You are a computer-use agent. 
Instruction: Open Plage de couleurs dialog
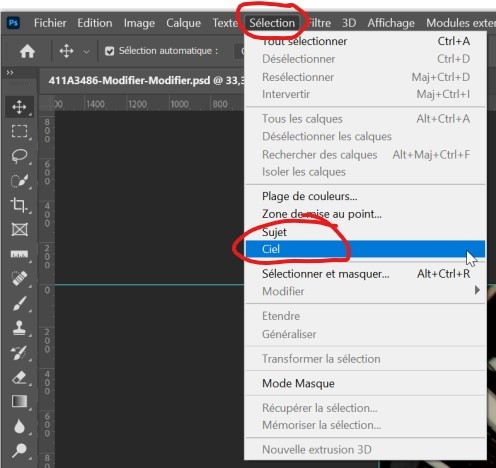(365, 196)
